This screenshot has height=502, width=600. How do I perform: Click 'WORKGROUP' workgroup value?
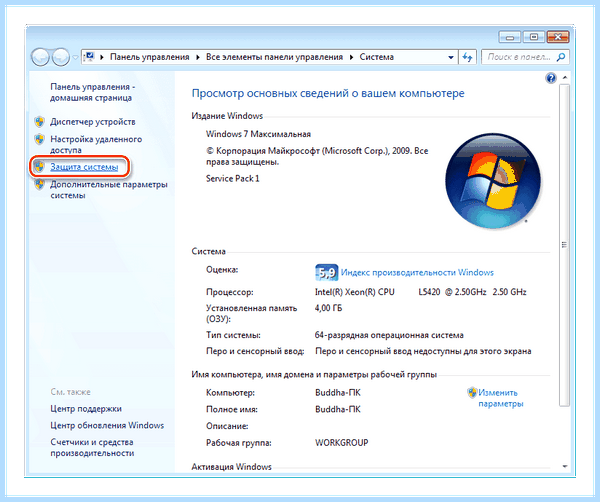coord(342,443)
